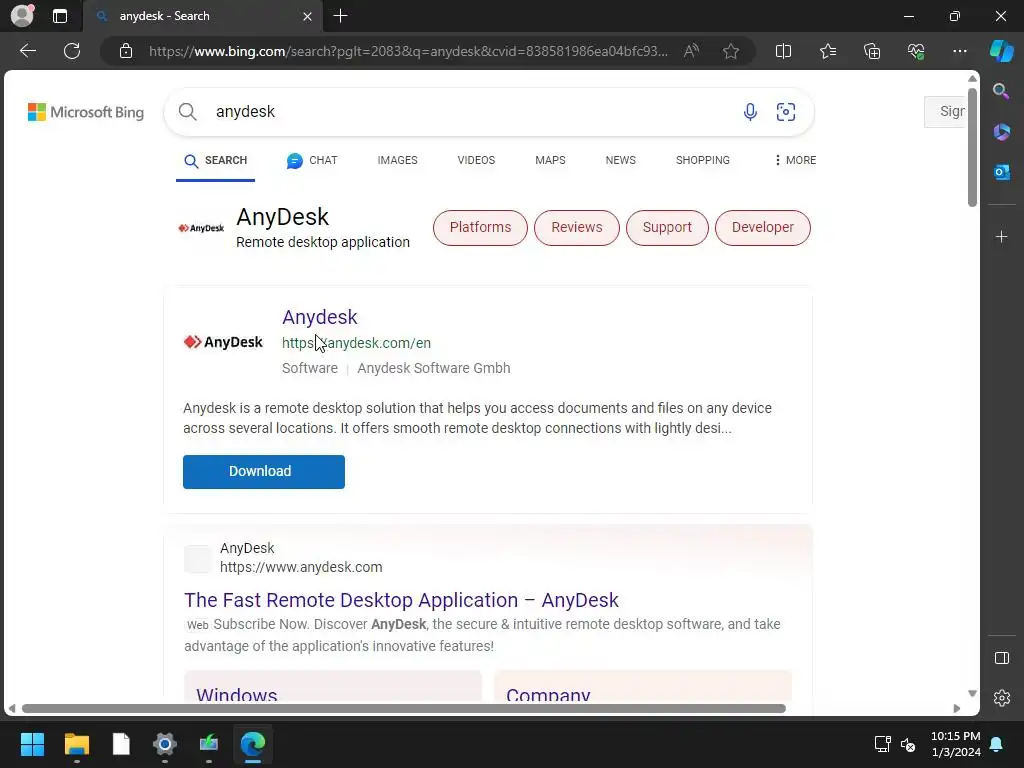Click the search magnifier in the Bing box

(x=187, y=112)
